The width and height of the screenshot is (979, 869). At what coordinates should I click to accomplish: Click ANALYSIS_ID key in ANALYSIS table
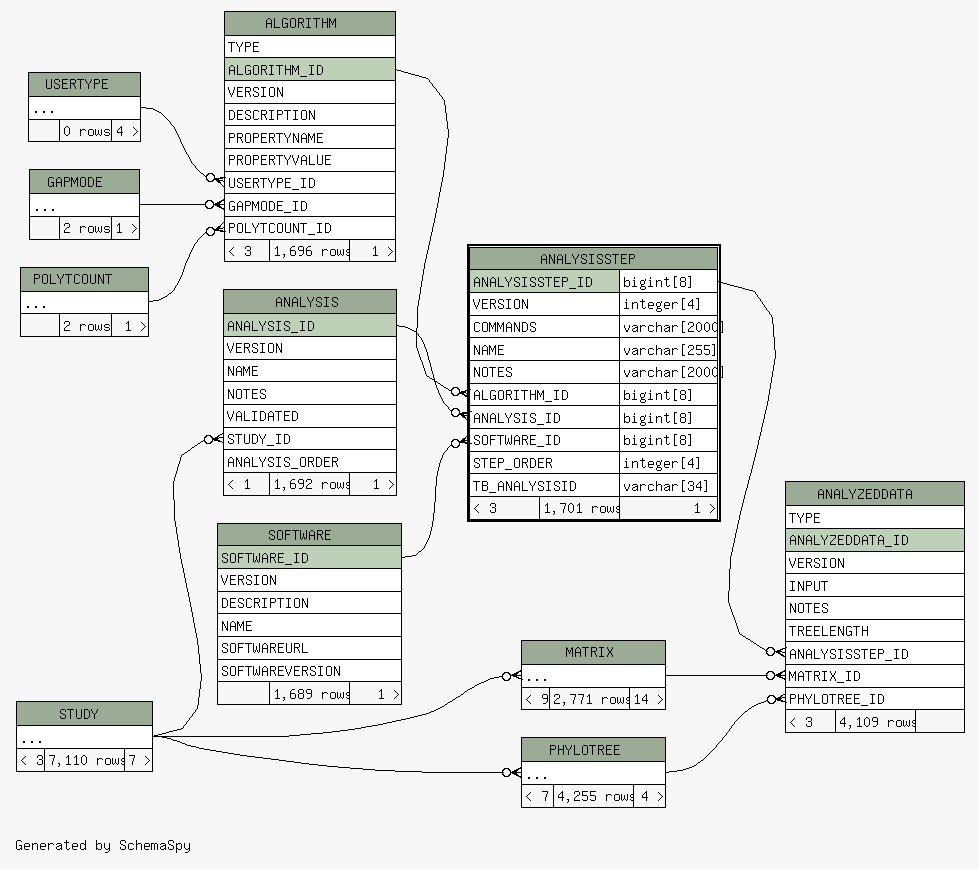[310, 325]
